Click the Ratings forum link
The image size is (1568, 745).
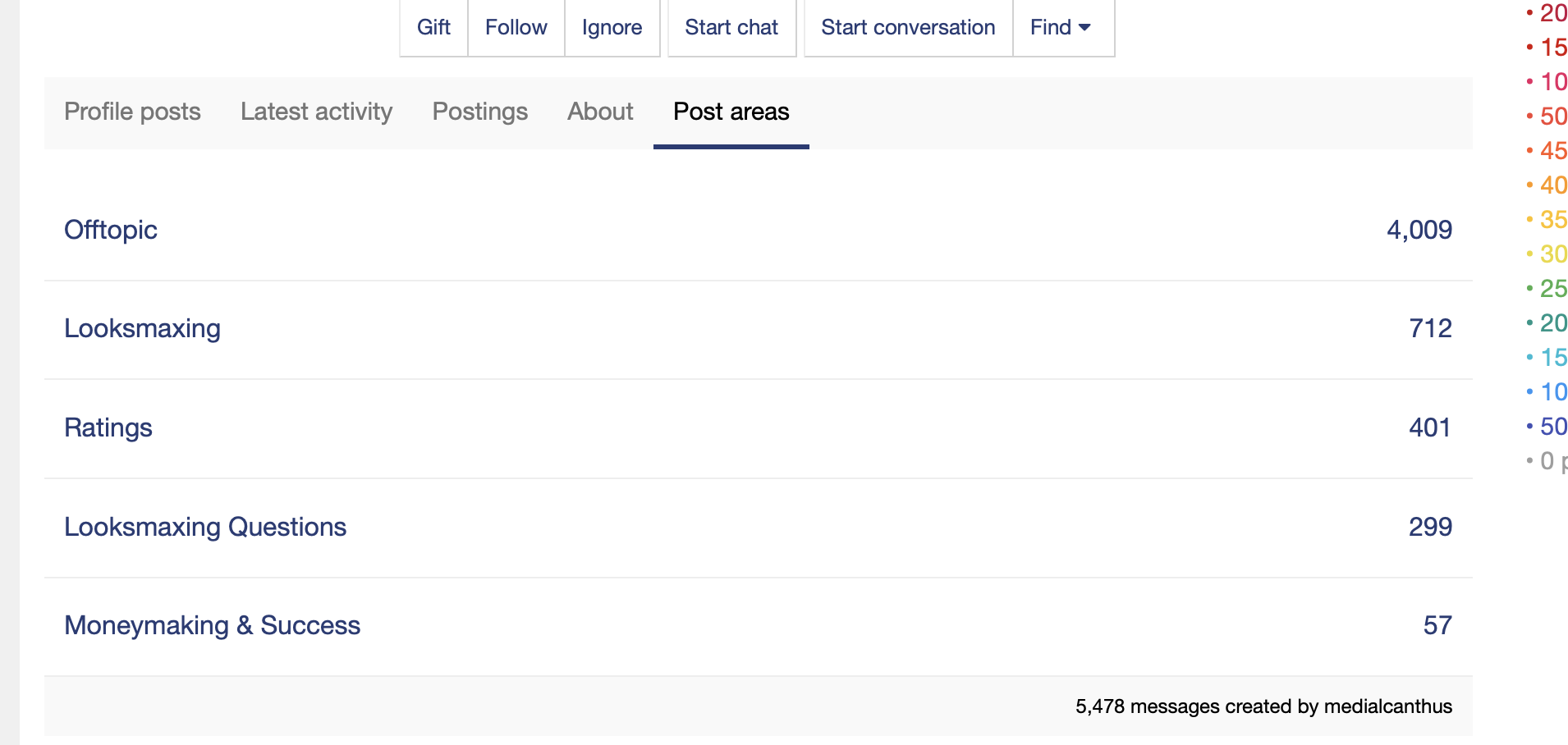108,427
